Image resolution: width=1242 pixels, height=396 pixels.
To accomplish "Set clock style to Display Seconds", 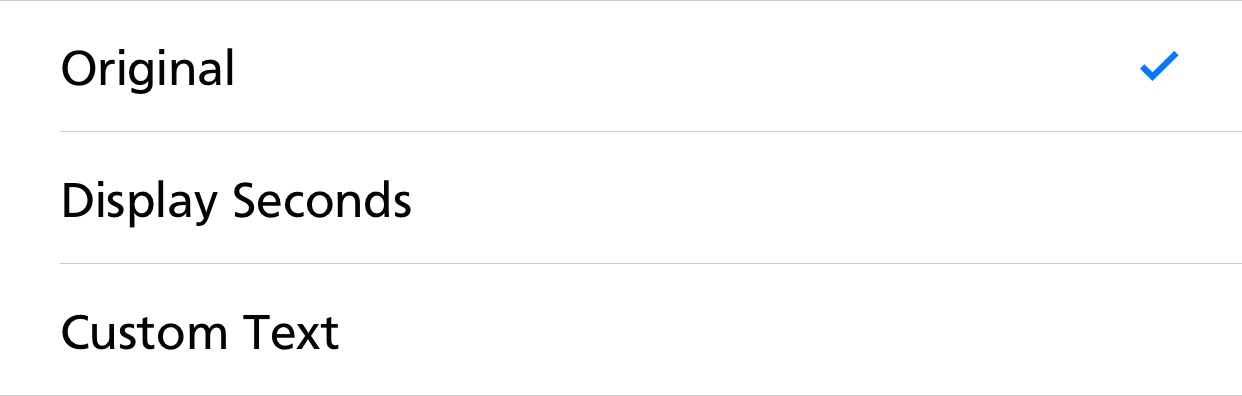I will 621,198.
